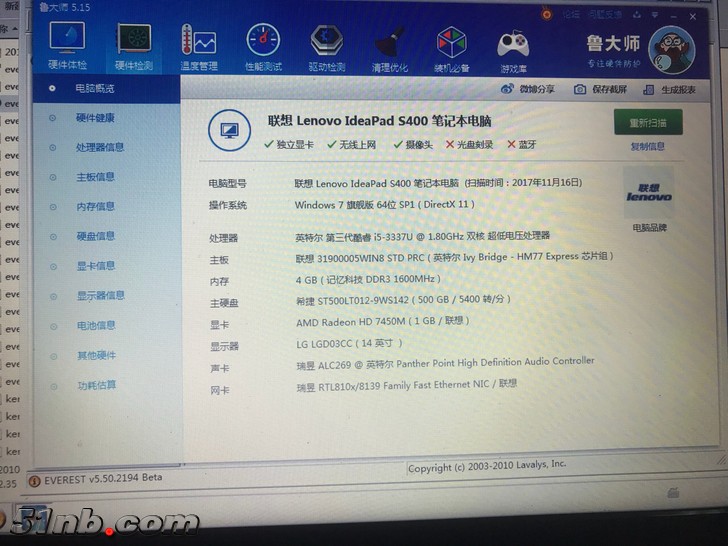Click the ALC269 sound card value
This screenshot has height=546, width=728.
(x=445, y=363)
